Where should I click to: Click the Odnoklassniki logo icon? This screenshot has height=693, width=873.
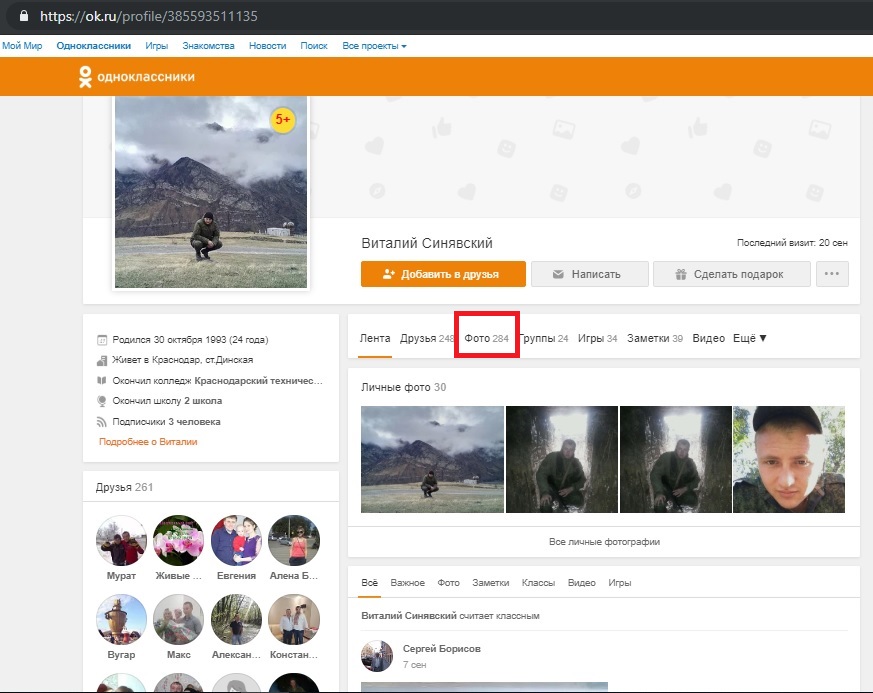coord(85,77)
